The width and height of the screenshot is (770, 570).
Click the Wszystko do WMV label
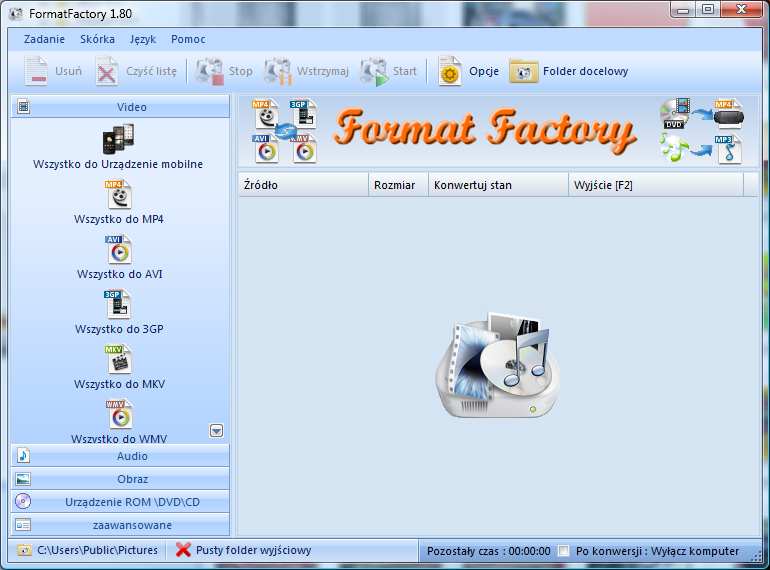point(119,438)
